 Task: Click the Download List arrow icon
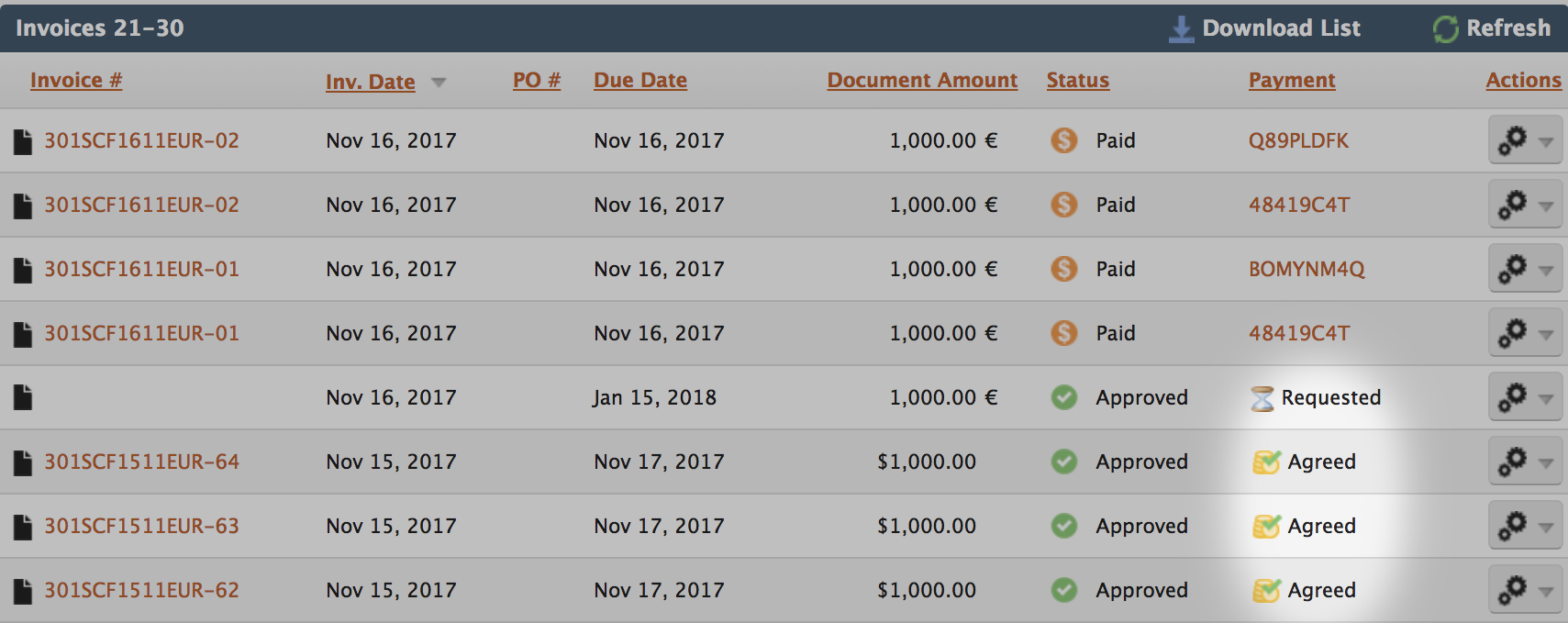1181,29
